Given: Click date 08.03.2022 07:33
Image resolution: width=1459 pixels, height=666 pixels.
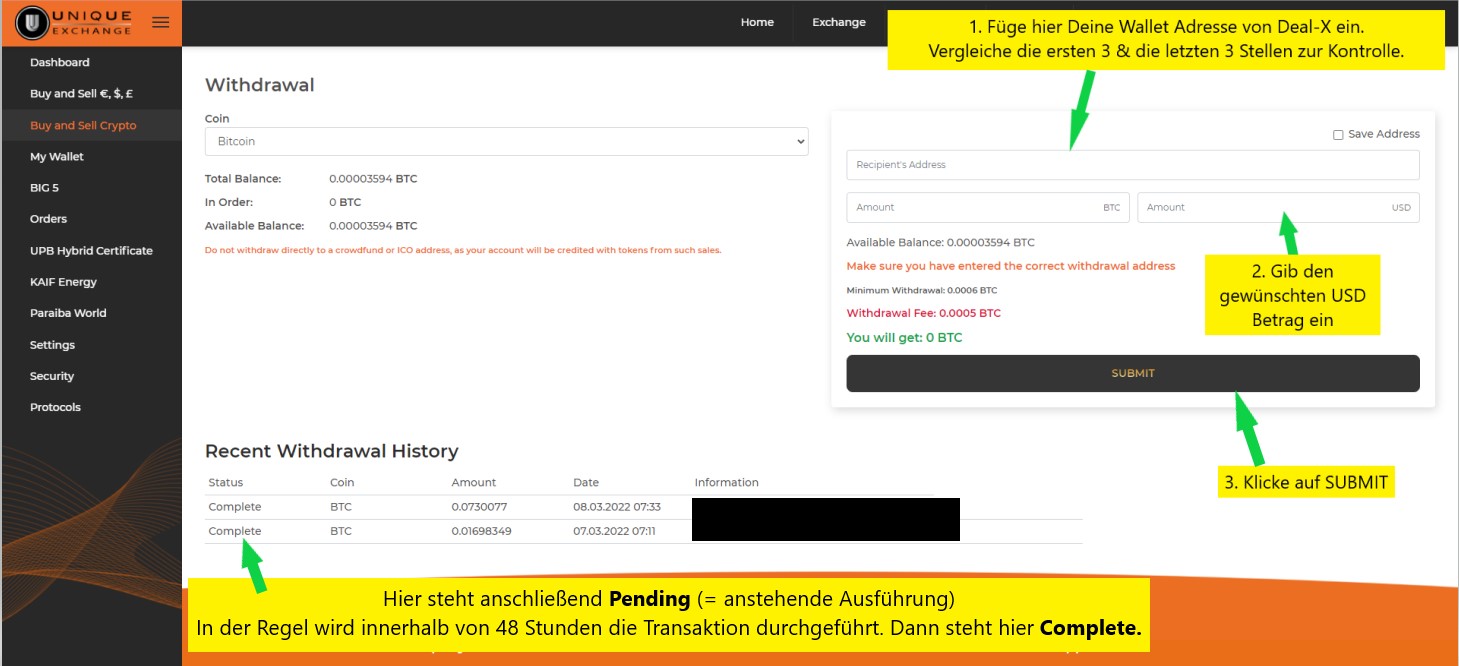Looking at the screenshot, I should (617, 507).
